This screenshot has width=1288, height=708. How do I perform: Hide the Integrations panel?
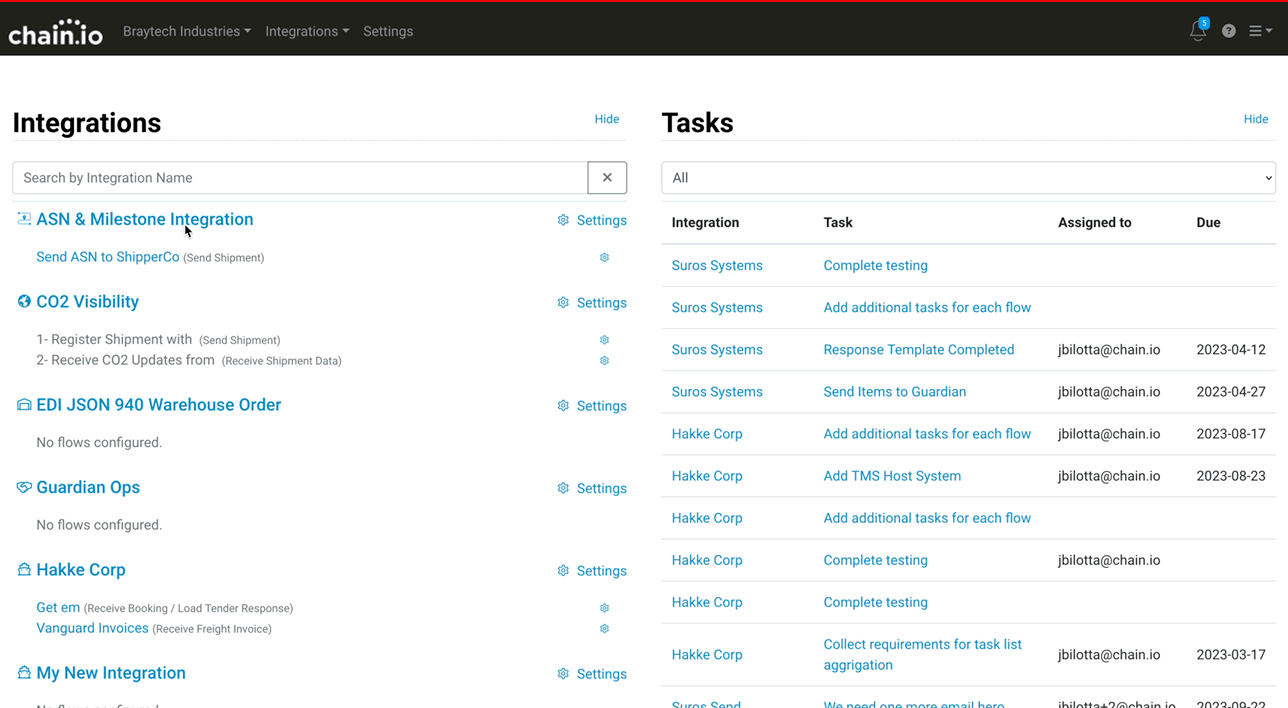click(x=607, y=118)
